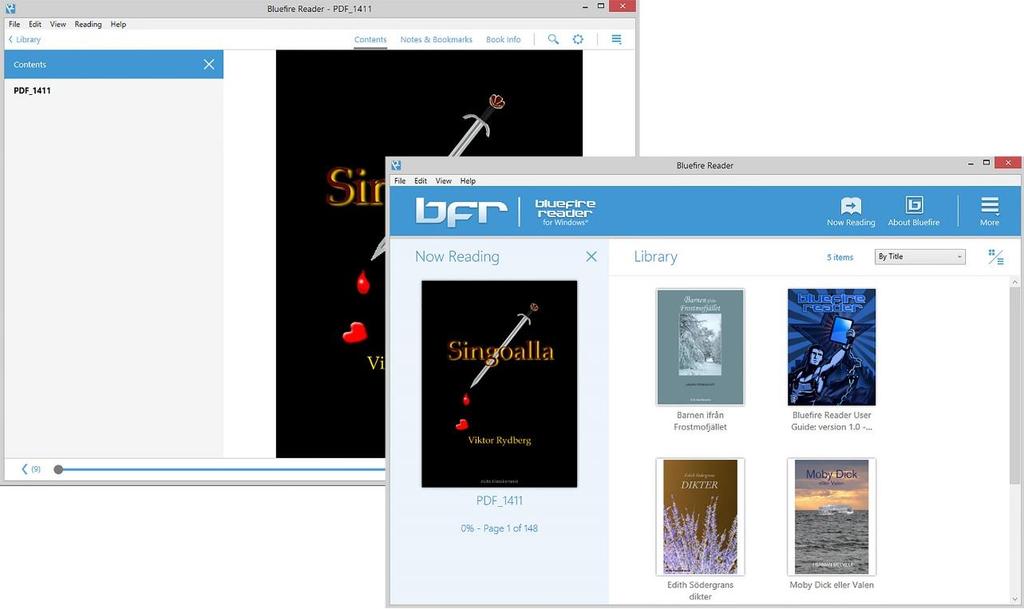The height and width of the screenshot is (609, 1024).
Task: Click the '5 items' count label
Action: pyautogui.click(x=840, y=257)
